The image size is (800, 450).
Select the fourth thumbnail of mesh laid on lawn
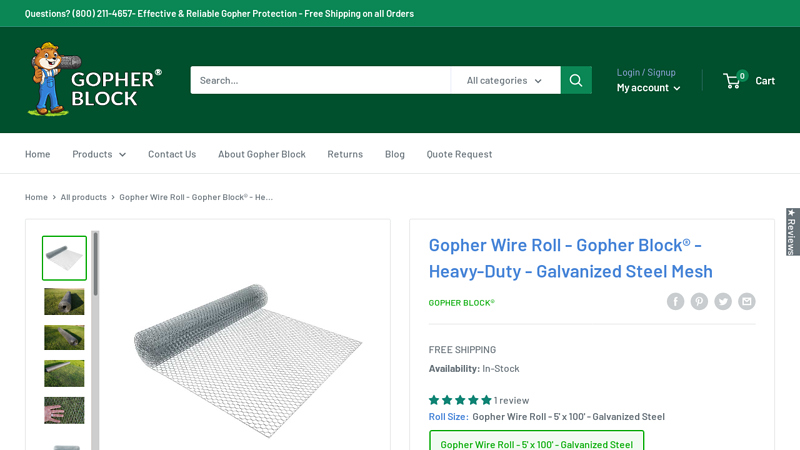(64, 373)
